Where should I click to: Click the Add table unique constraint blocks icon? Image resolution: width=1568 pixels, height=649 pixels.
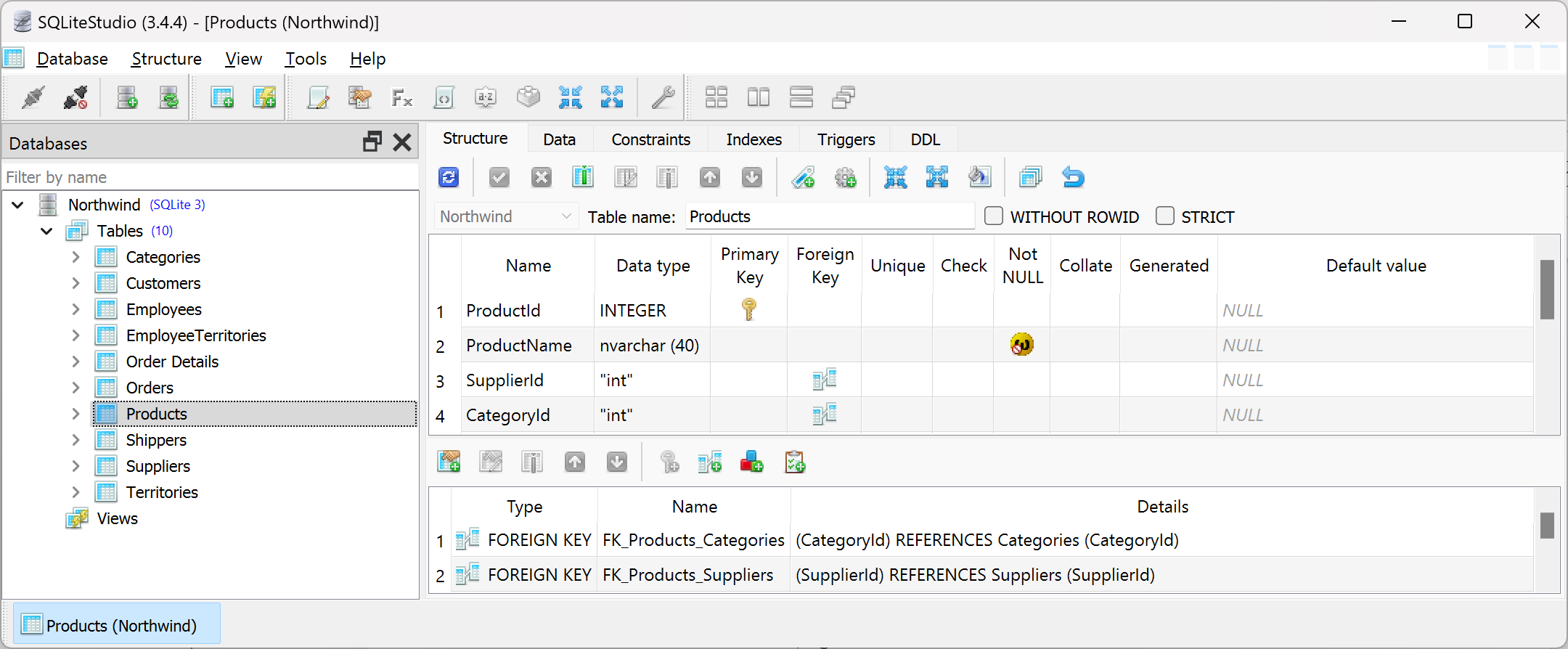751,462
